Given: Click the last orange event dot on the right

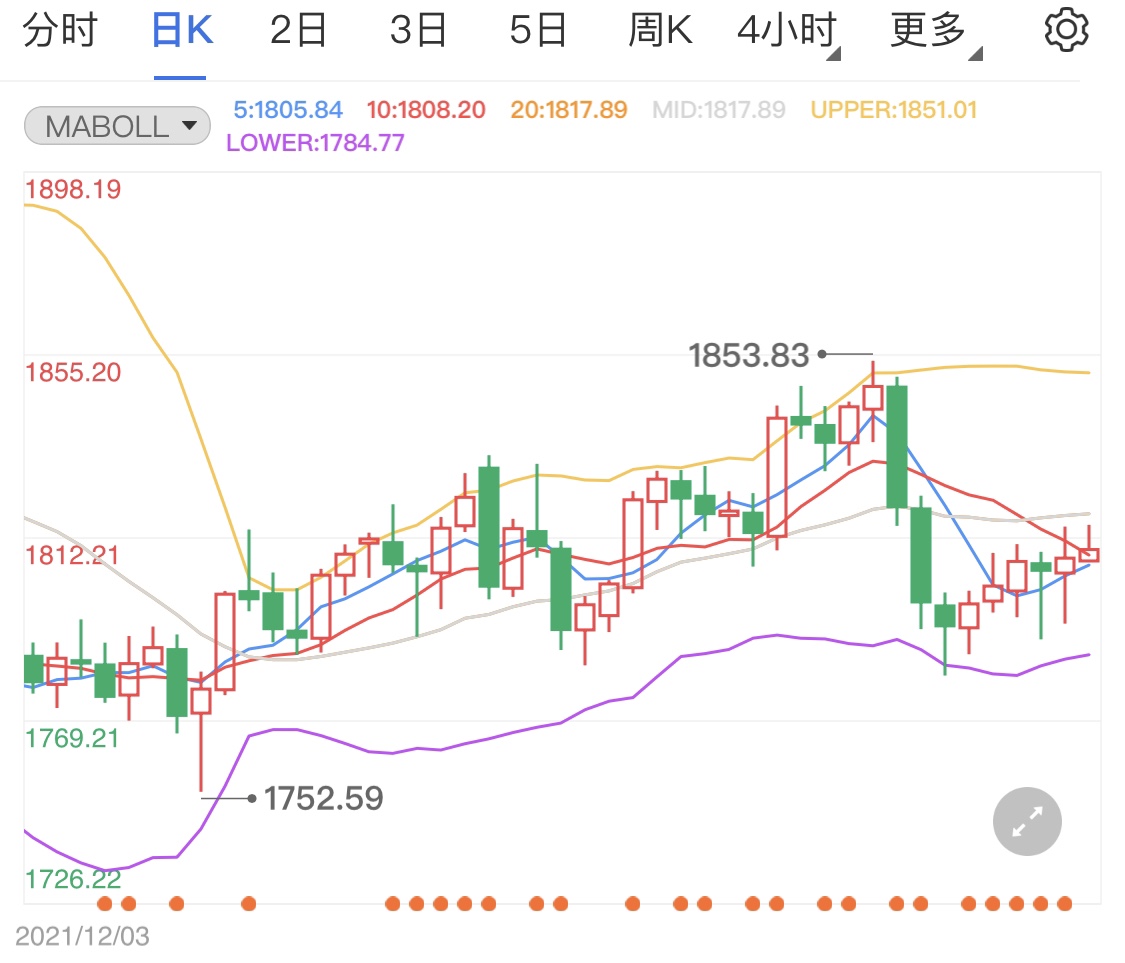Looking at the screenshot, I should pyautogui.click(x=1065, y=903).
